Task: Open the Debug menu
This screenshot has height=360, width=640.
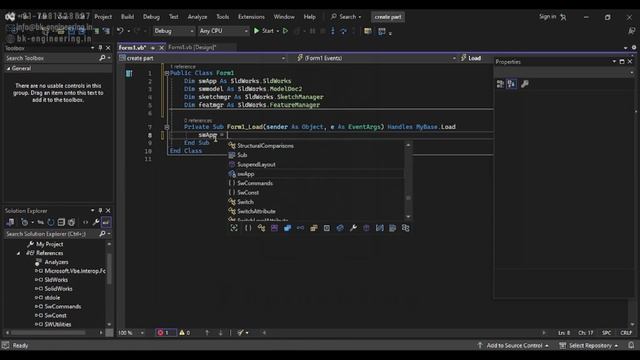Action: click(151, 17)
